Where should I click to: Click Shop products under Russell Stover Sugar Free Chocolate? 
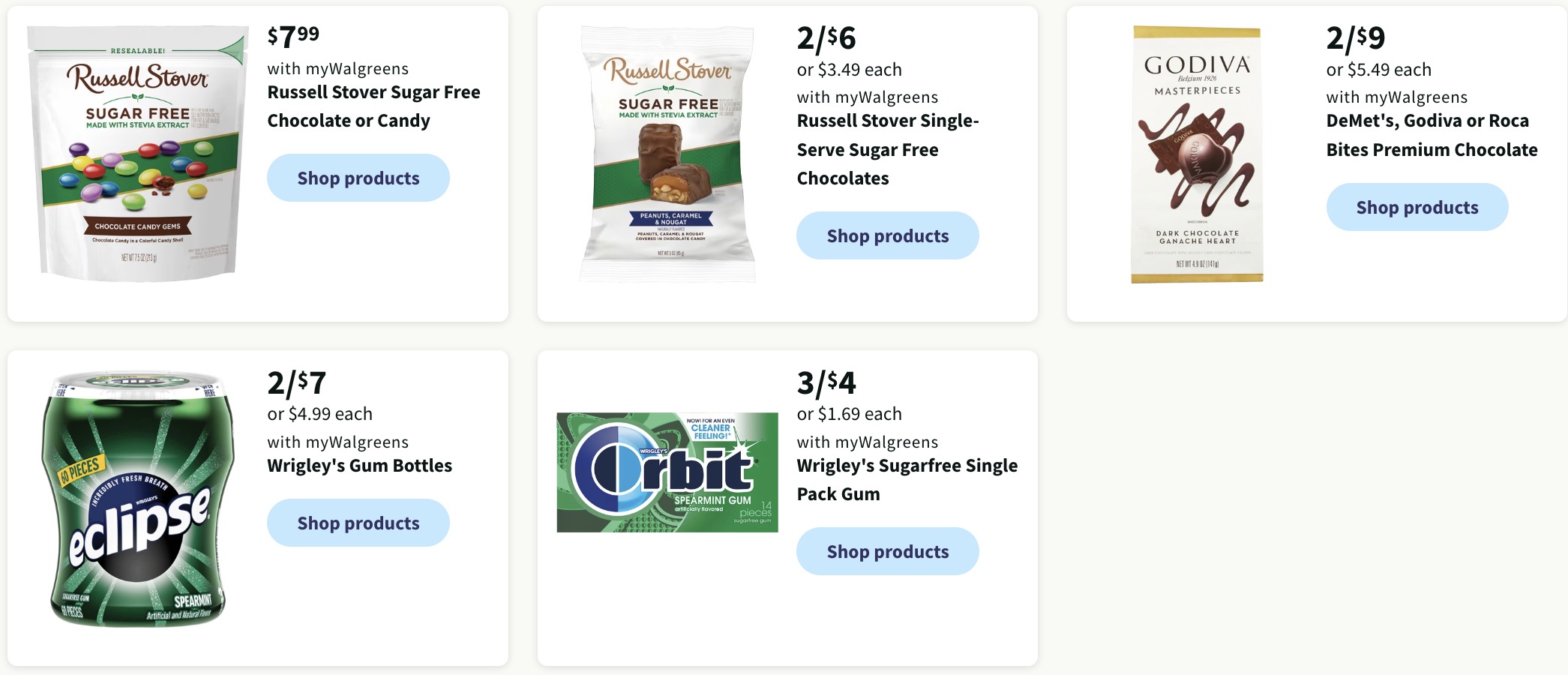(x=358, y=178)
